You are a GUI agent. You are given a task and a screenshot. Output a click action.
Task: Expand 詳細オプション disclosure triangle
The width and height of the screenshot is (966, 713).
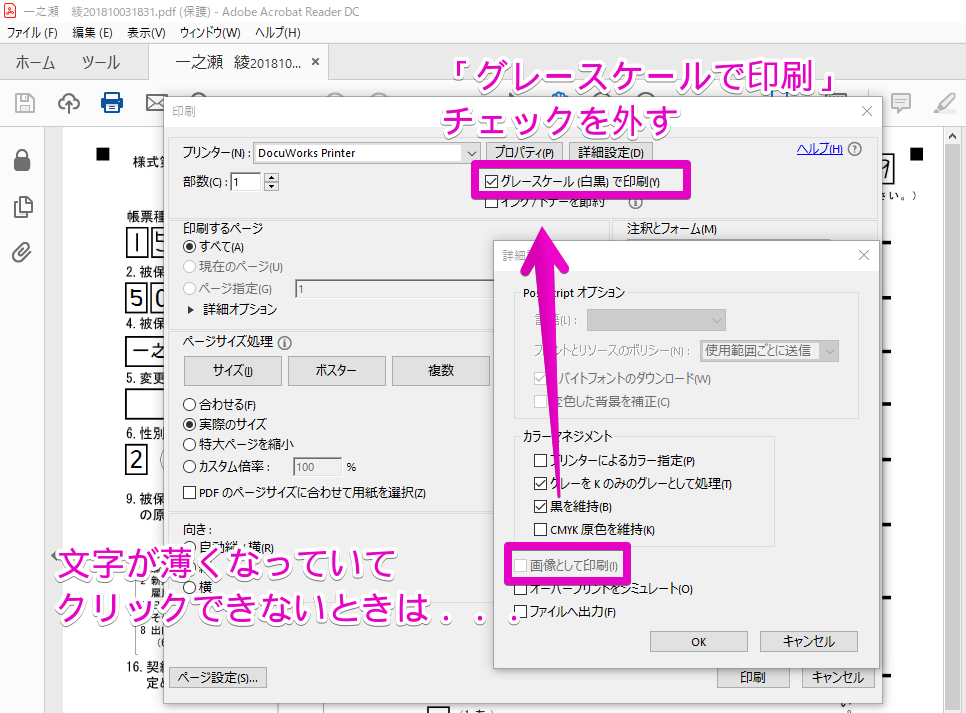[x=191, y=309]
